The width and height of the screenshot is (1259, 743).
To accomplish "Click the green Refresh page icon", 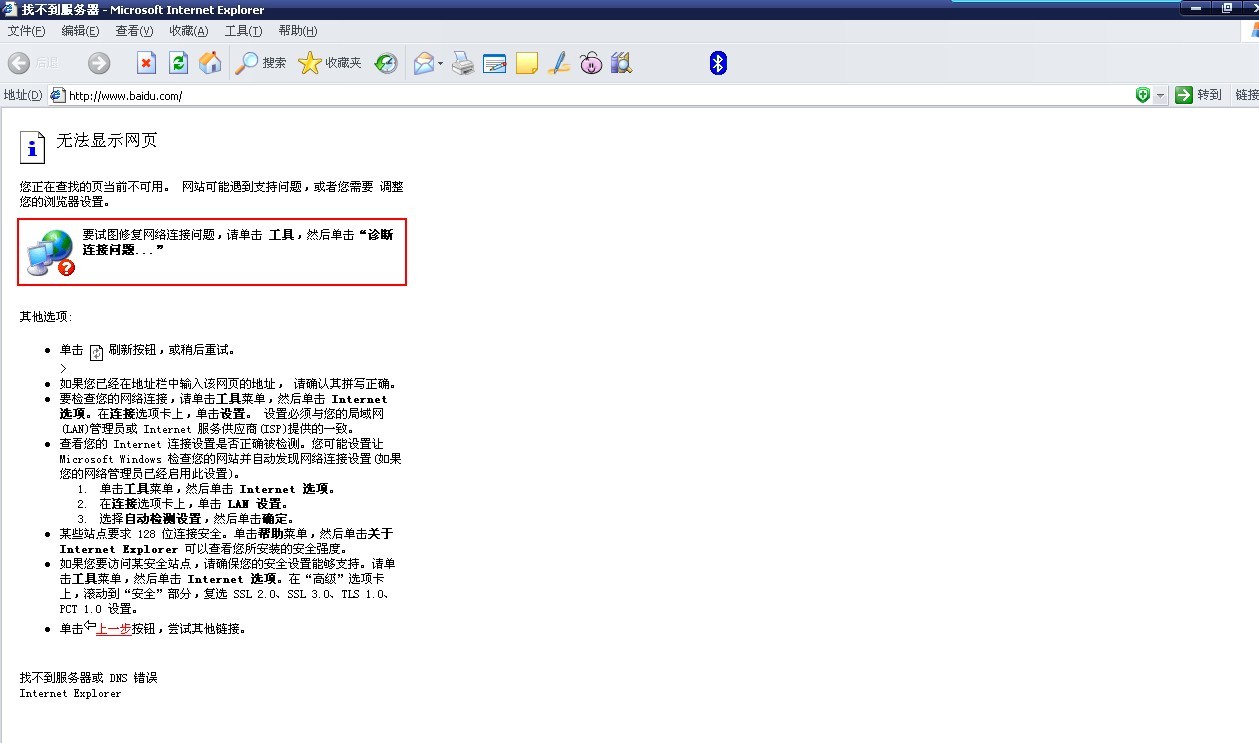I will 178,63.
